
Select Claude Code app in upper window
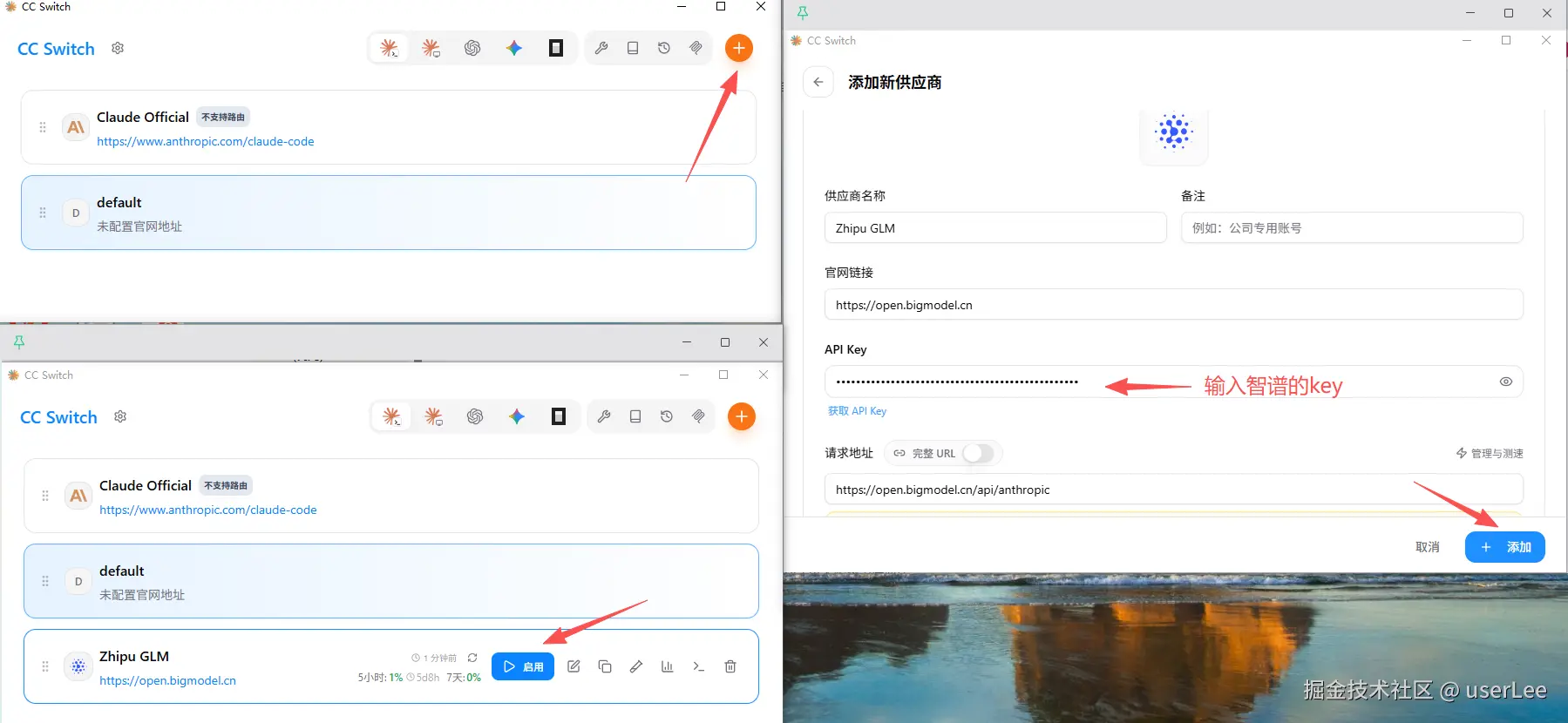[389, 48]
